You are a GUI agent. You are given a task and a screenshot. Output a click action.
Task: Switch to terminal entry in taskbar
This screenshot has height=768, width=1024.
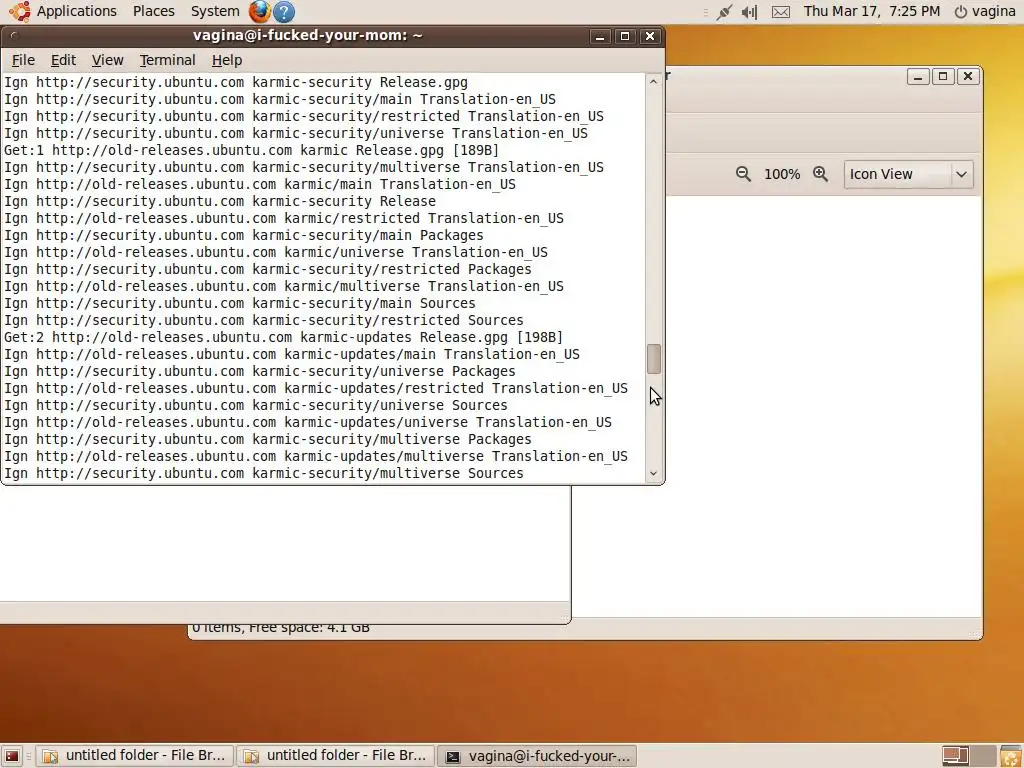(x=537, y=756)
